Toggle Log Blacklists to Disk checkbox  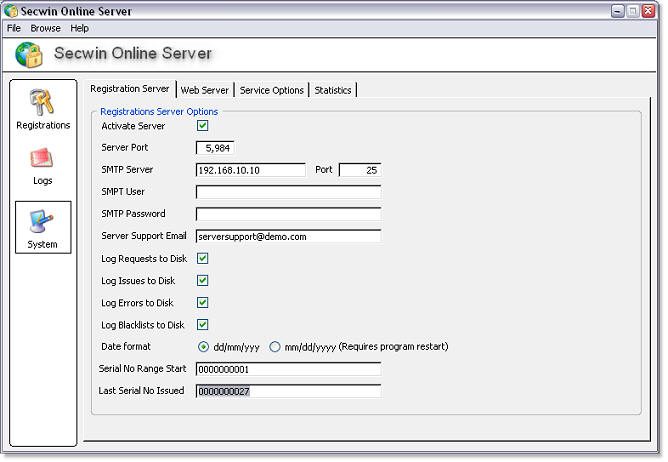[202, 325]
